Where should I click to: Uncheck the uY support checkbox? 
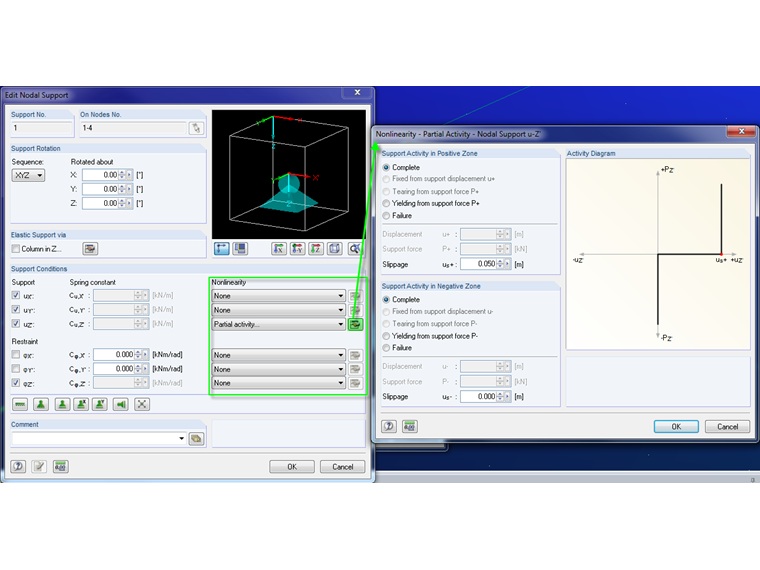click(16, 309)
